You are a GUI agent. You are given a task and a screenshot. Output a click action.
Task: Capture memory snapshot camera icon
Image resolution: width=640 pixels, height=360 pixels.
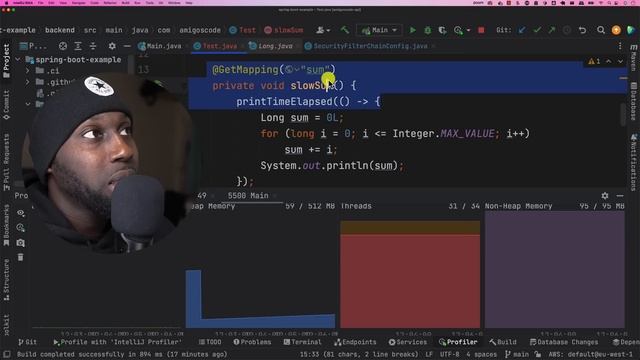pos(20,243)
